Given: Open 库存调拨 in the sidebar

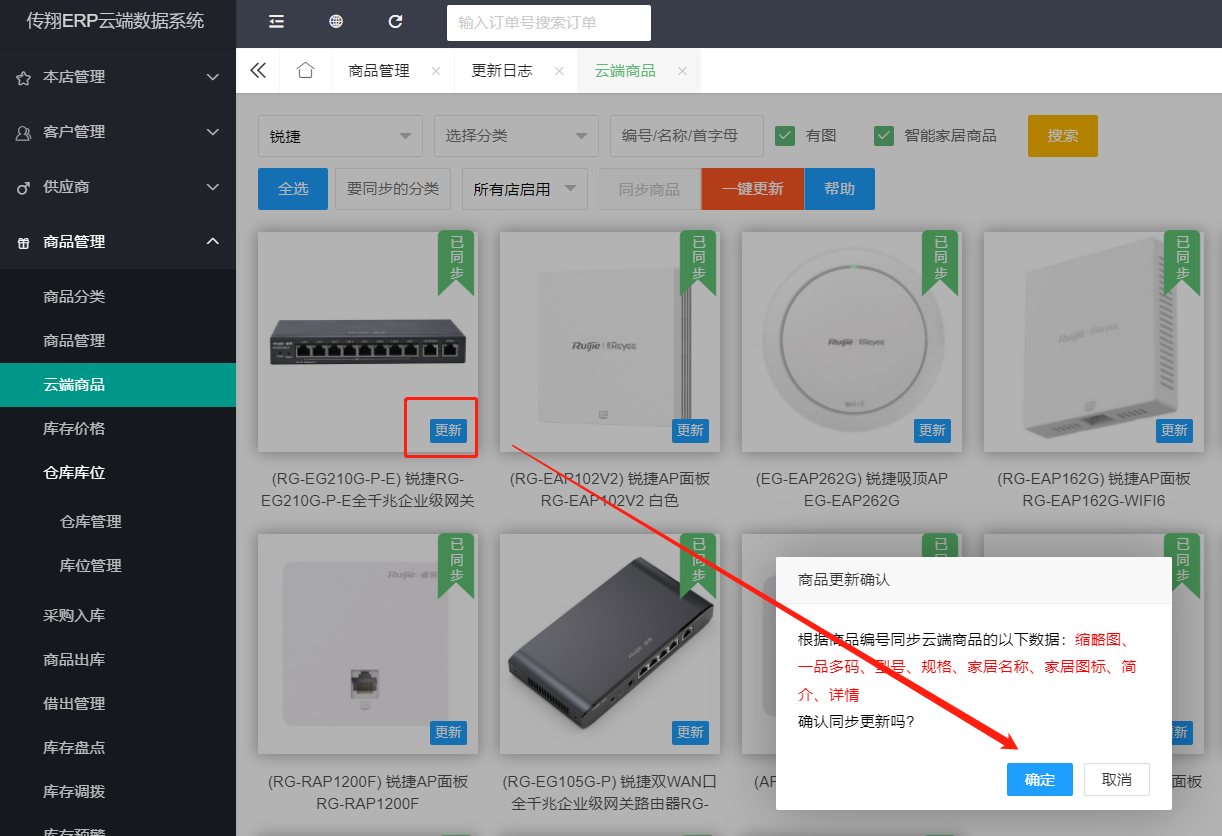Looking at the screenshot, I should 118,792.
